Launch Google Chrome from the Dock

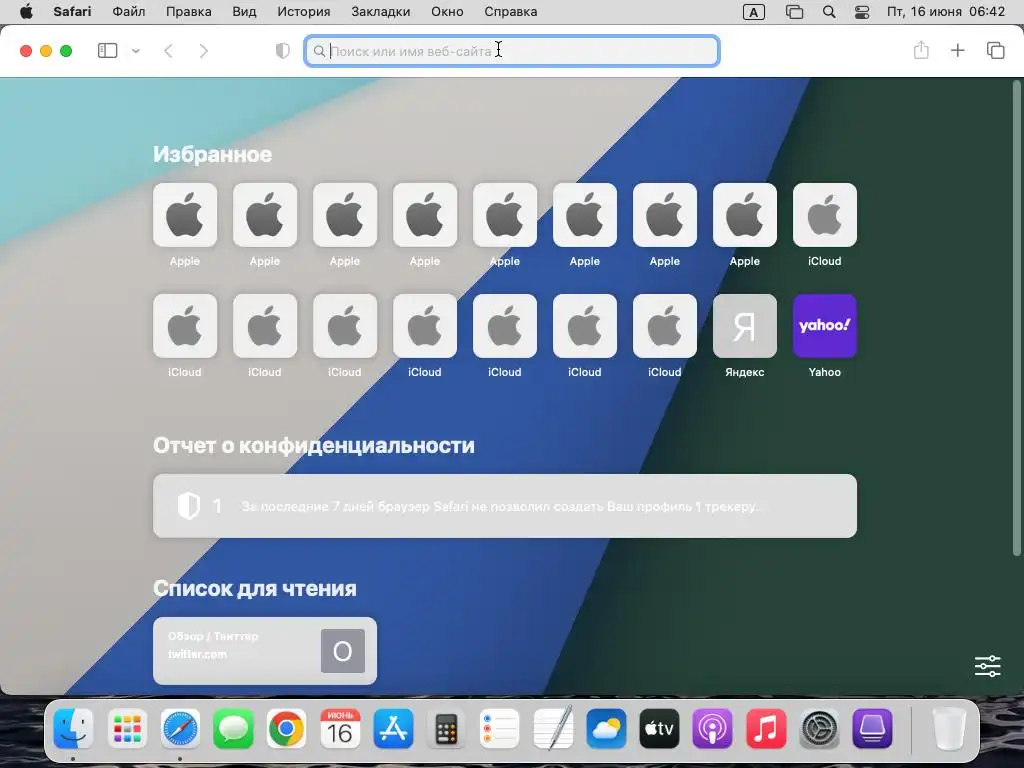click(x=286, y=728)
